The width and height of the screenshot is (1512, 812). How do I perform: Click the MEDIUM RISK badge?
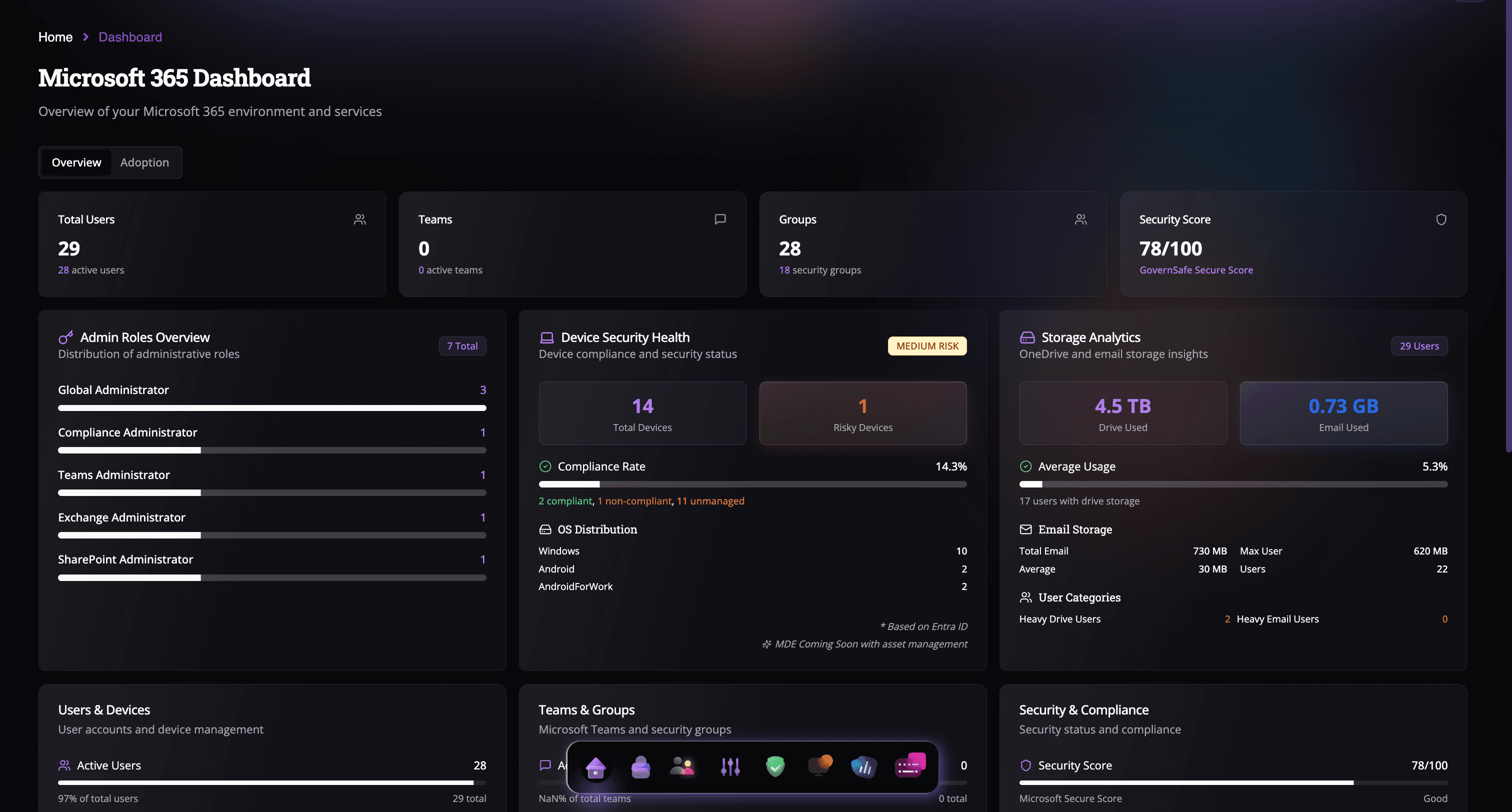[927, 346]
